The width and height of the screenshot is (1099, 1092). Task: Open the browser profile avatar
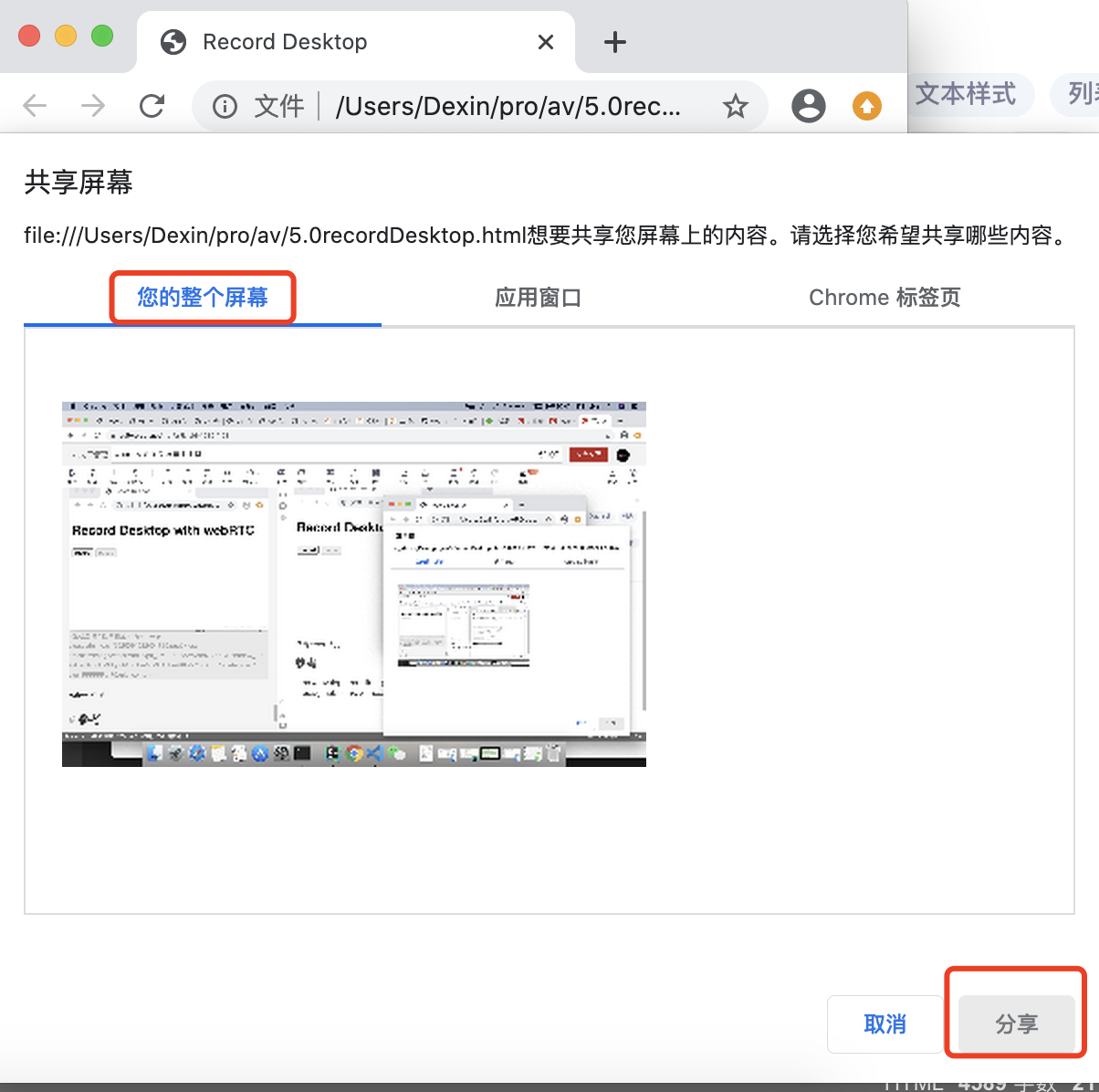[809, 106]
